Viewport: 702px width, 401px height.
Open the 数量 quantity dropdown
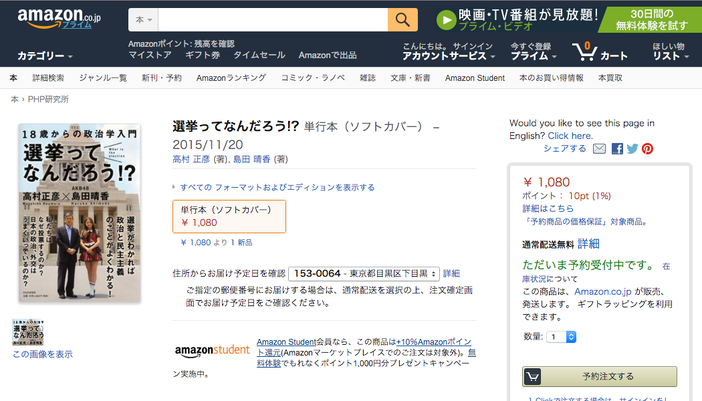[561, 337]
